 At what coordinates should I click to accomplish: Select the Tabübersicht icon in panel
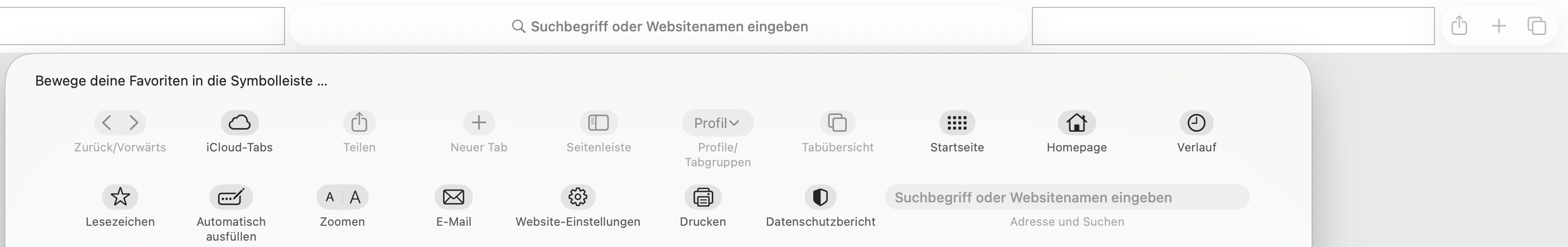tap(838, 123)
